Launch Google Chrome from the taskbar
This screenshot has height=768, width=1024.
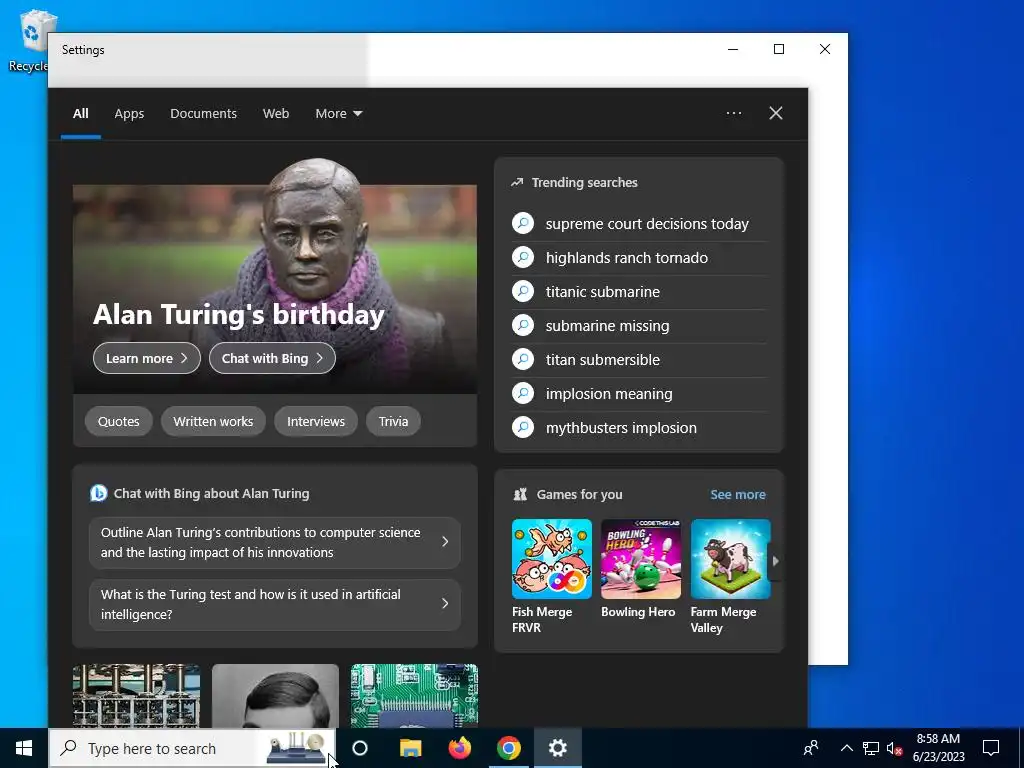coord(509,748)
